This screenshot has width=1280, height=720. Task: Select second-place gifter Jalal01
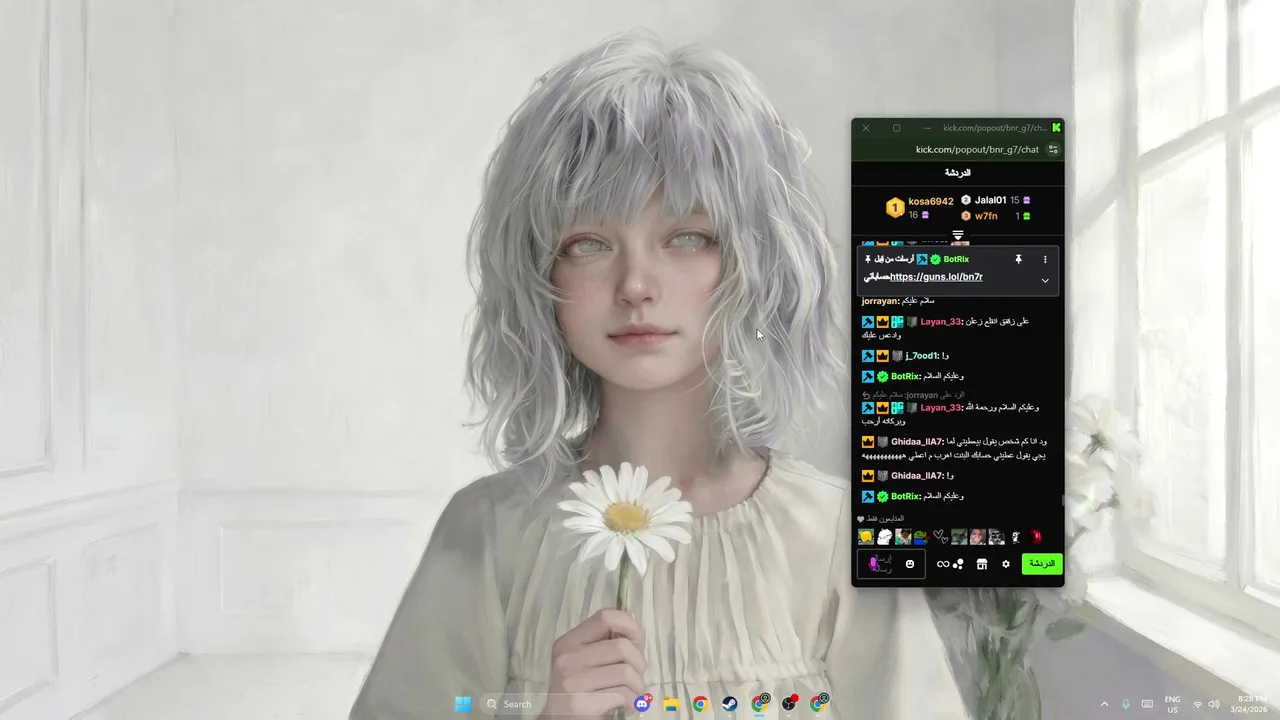pos(990,200)
